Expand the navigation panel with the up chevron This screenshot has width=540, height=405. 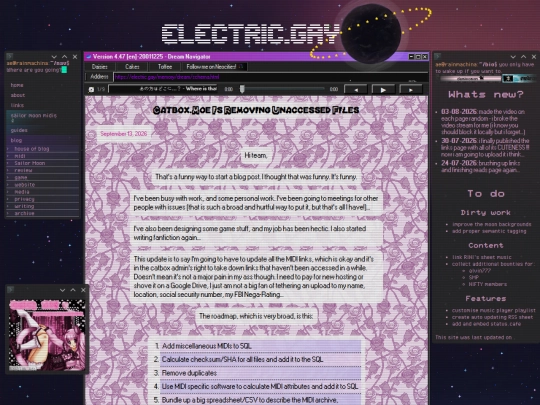click(64, 57)
